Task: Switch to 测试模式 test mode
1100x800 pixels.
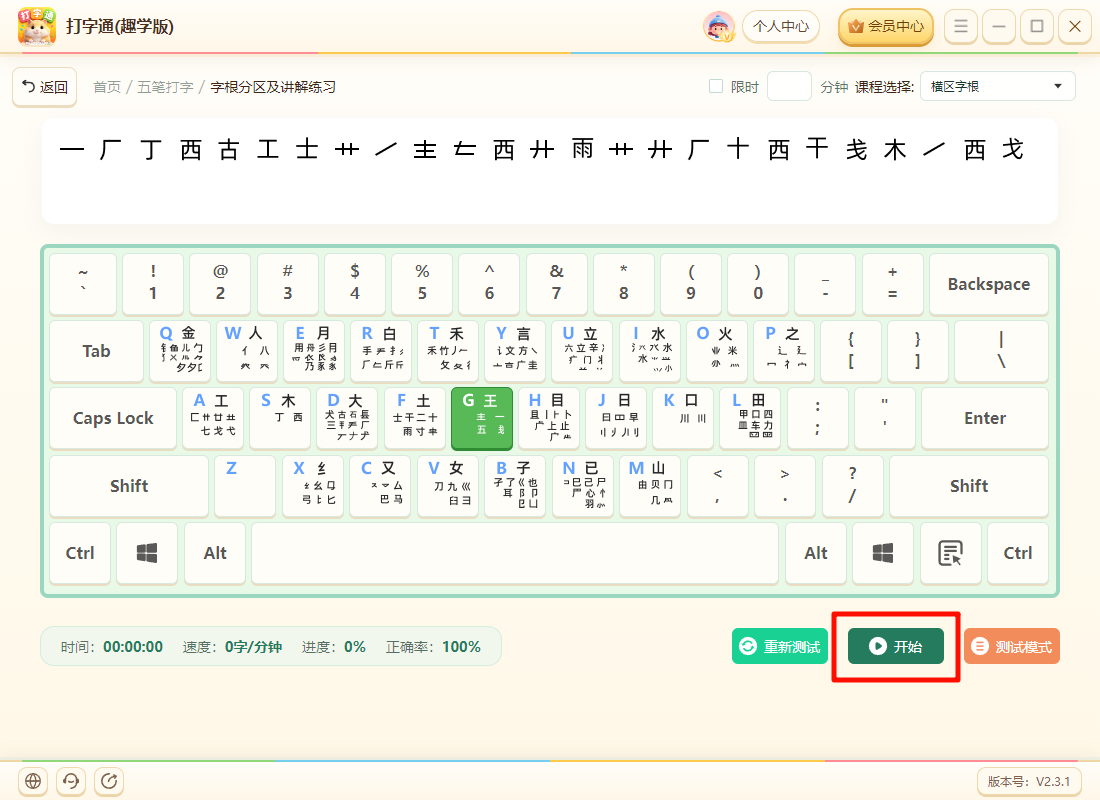Action: tap(1012, 646)
